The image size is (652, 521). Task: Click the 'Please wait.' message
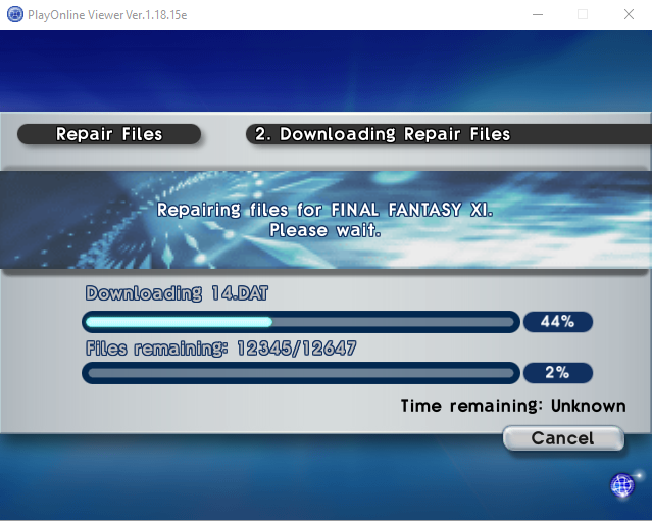[325, 230]
